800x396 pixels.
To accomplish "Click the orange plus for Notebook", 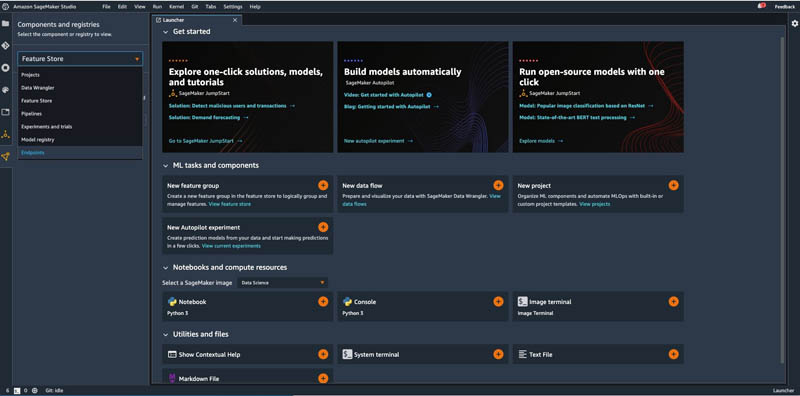I will 323,302.
